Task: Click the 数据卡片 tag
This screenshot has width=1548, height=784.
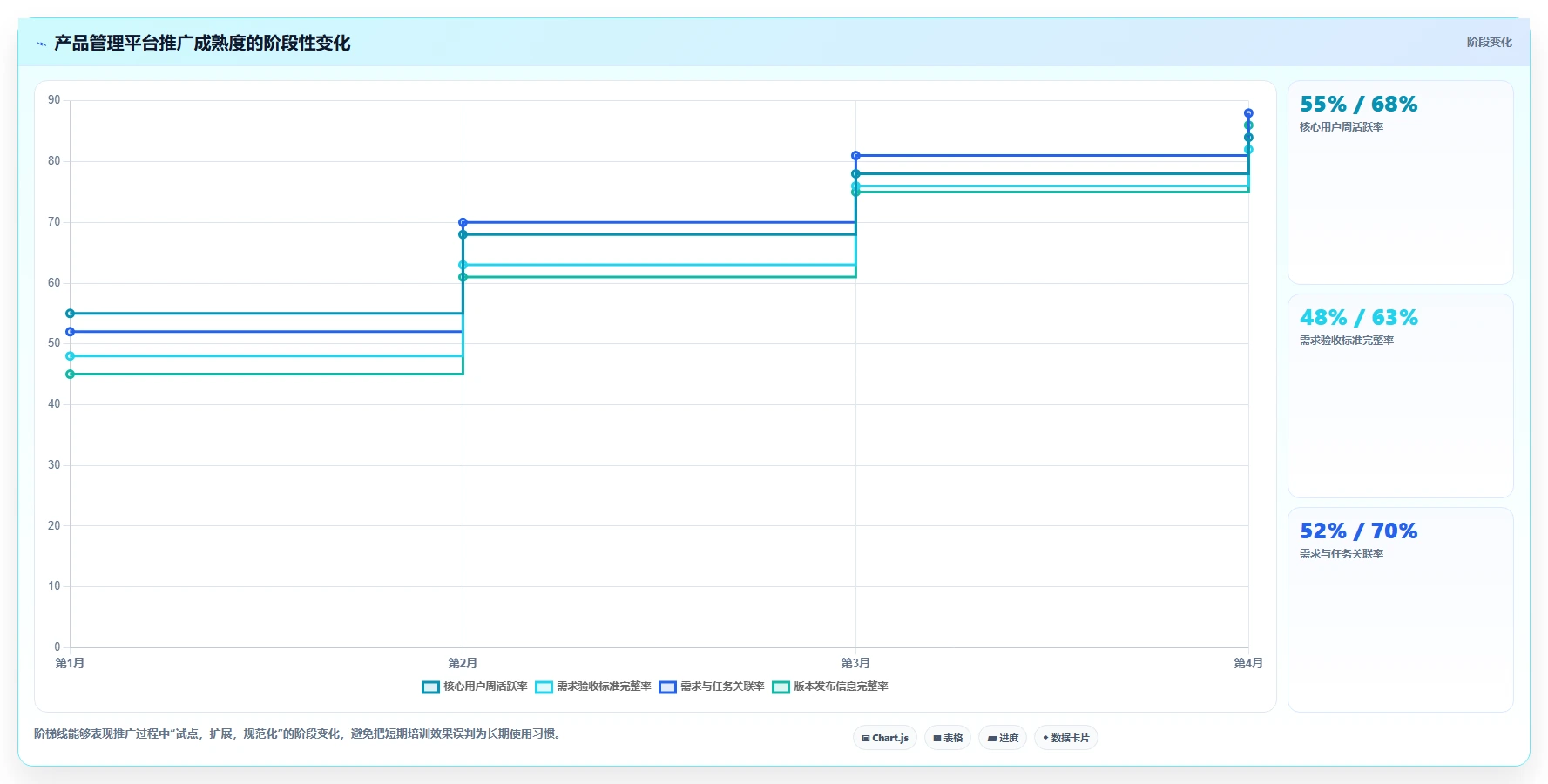Action: (x=1066, y=738)
